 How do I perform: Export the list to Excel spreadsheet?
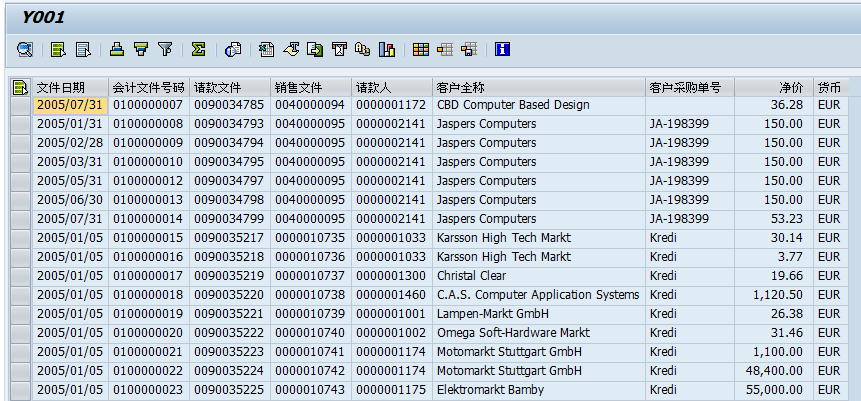[267, 49]
